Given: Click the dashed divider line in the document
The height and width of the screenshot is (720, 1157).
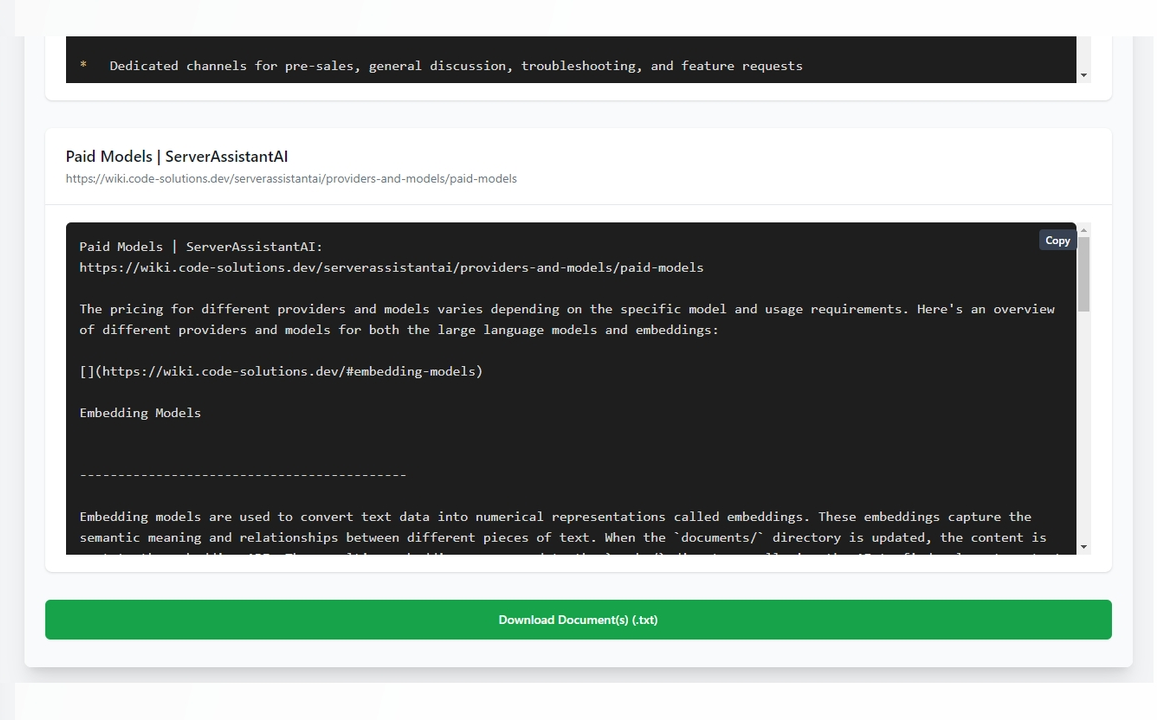Looking at the screenshot, I should point(242,474).
